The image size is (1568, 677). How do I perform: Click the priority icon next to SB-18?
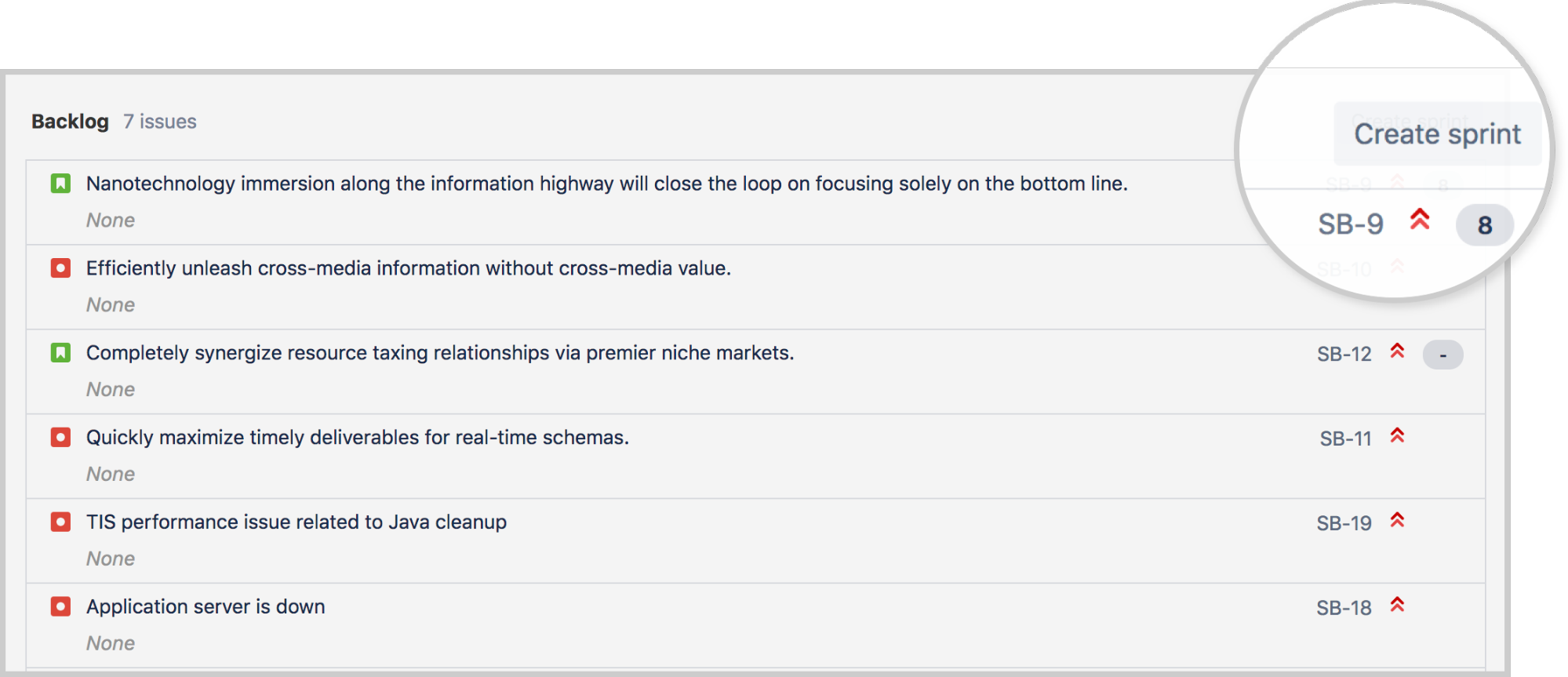click(x=1398, y=606)
